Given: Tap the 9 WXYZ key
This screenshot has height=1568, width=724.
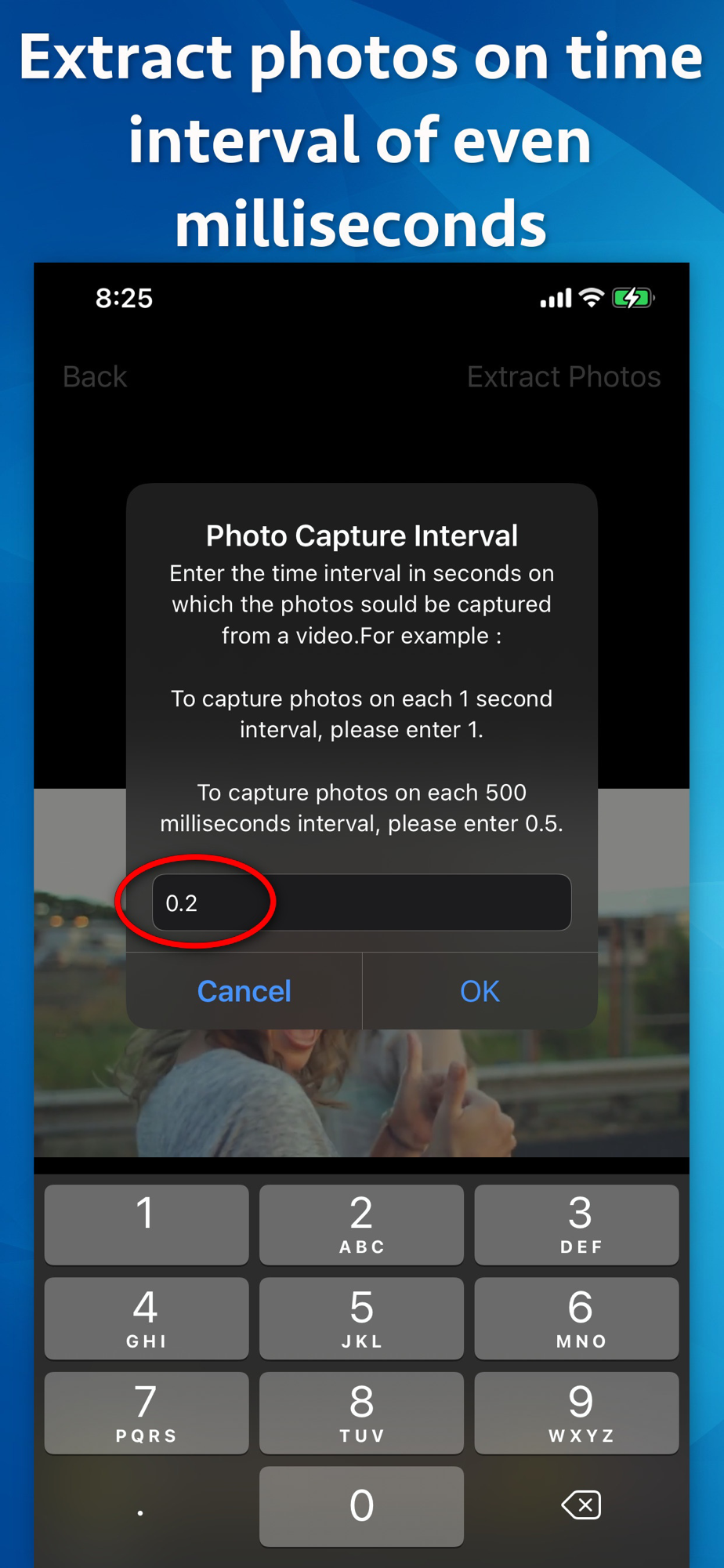Looking at the screenshot, I should pyautogui.click(x=577, y=1413).
